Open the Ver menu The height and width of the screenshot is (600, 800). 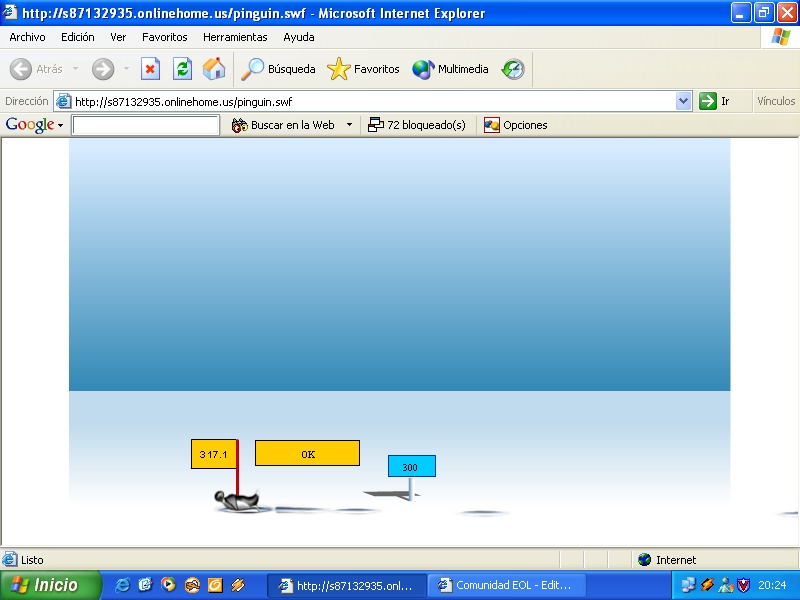[118, 37]
